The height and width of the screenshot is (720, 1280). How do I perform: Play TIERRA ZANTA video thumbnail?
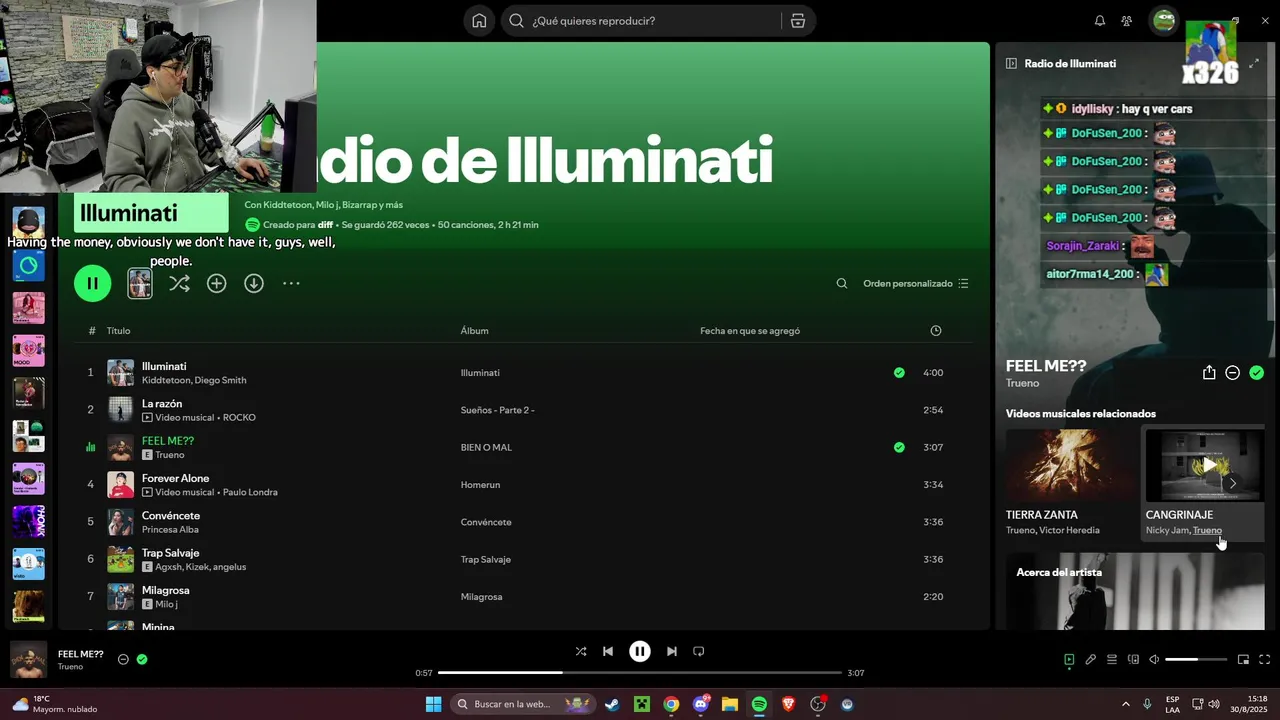pyautogui.click(x=1070, y=465)
